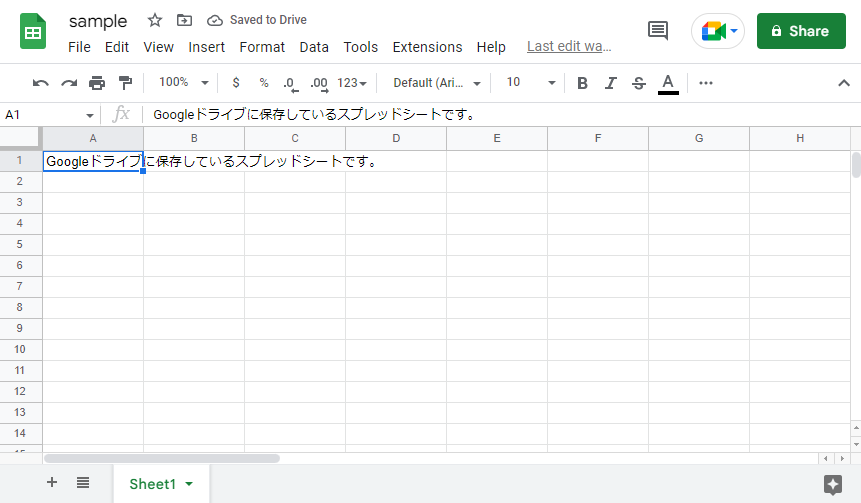Open the A1 name box dropdown

tap(90, 115)
